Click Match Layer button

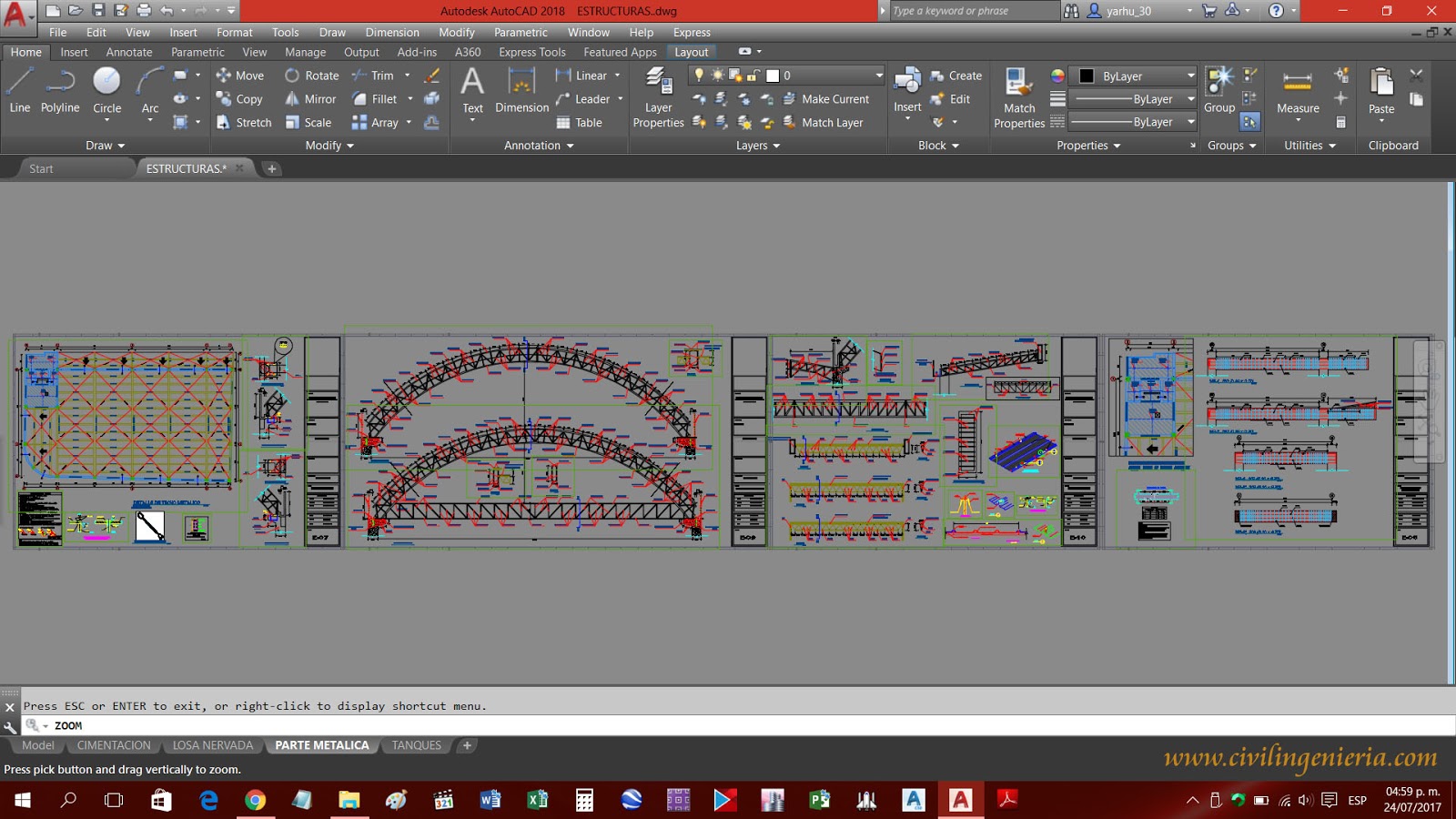point(823,122)
